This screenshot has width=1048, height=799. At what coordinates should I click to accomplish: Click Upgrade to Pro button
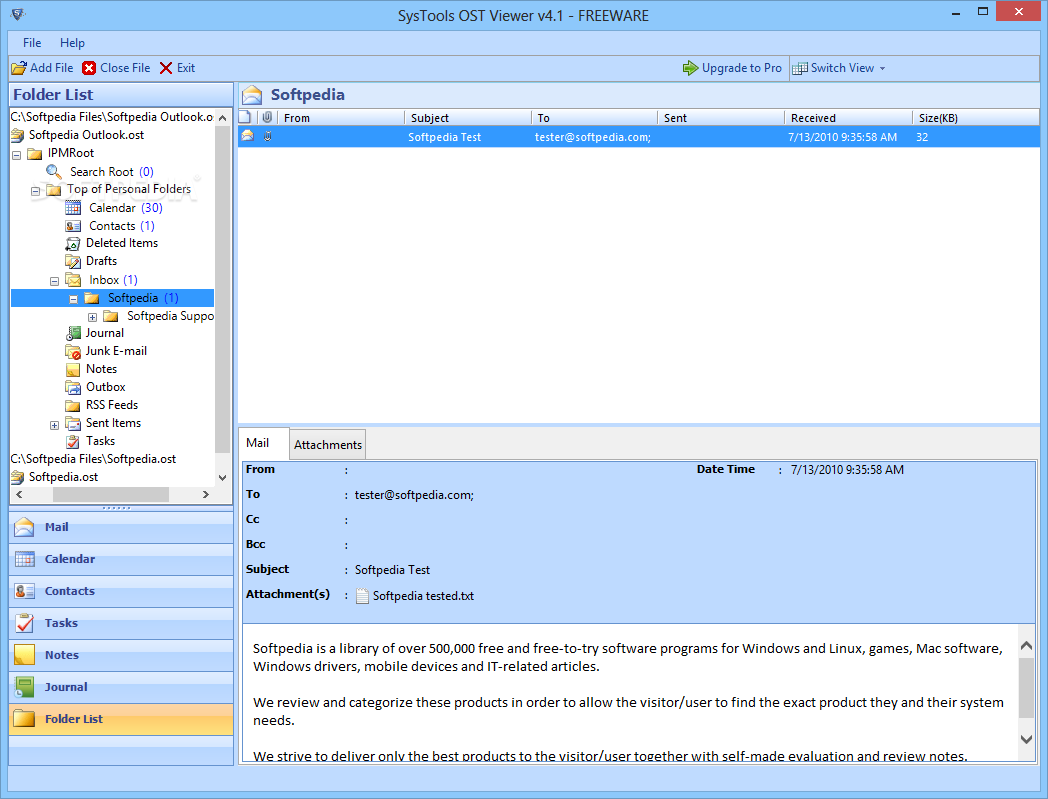pos(732,68)
